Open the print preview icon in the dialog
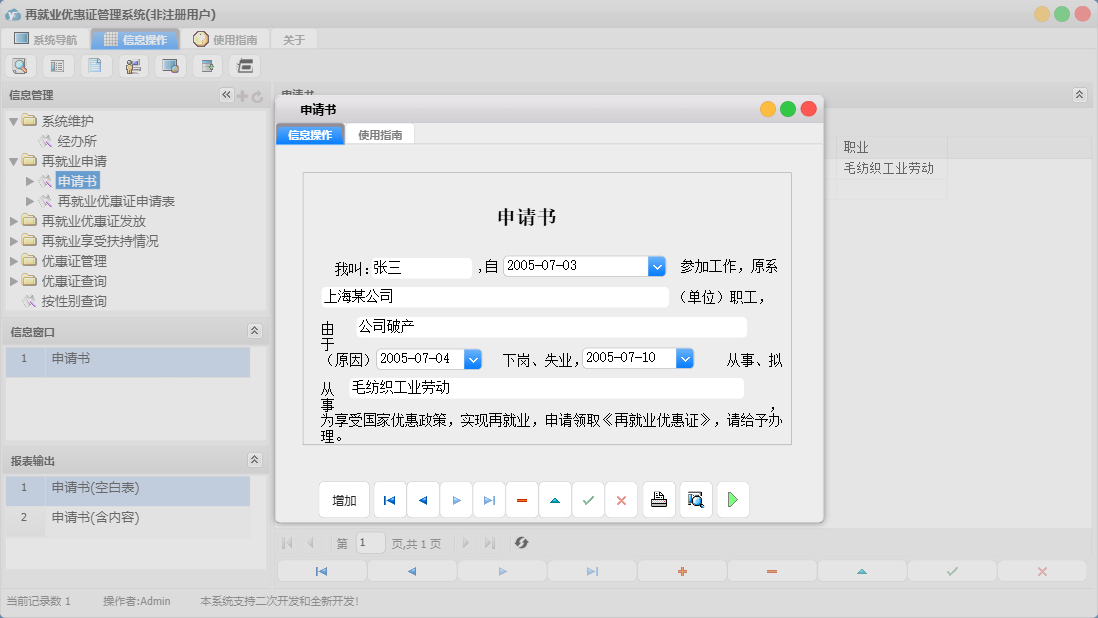The image size is (1098, 618). click(695, 499)
